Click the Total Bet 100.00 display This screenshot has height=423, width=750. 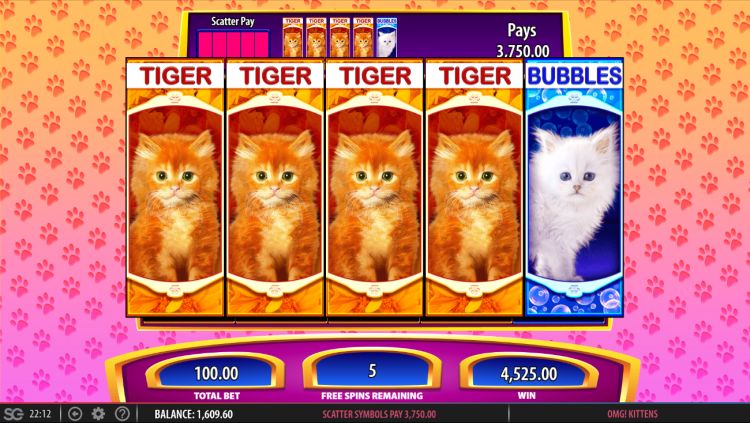pyautogui.click(x=216, y=373)
